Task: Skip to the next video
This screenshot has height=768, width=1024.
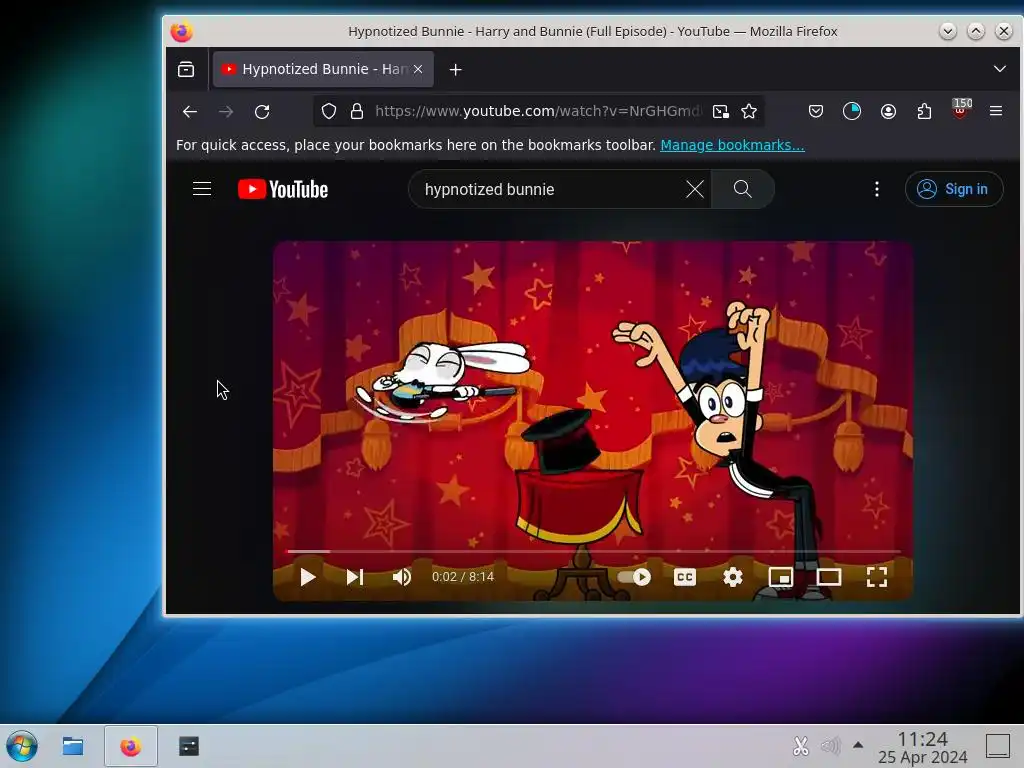Action: 355,577
